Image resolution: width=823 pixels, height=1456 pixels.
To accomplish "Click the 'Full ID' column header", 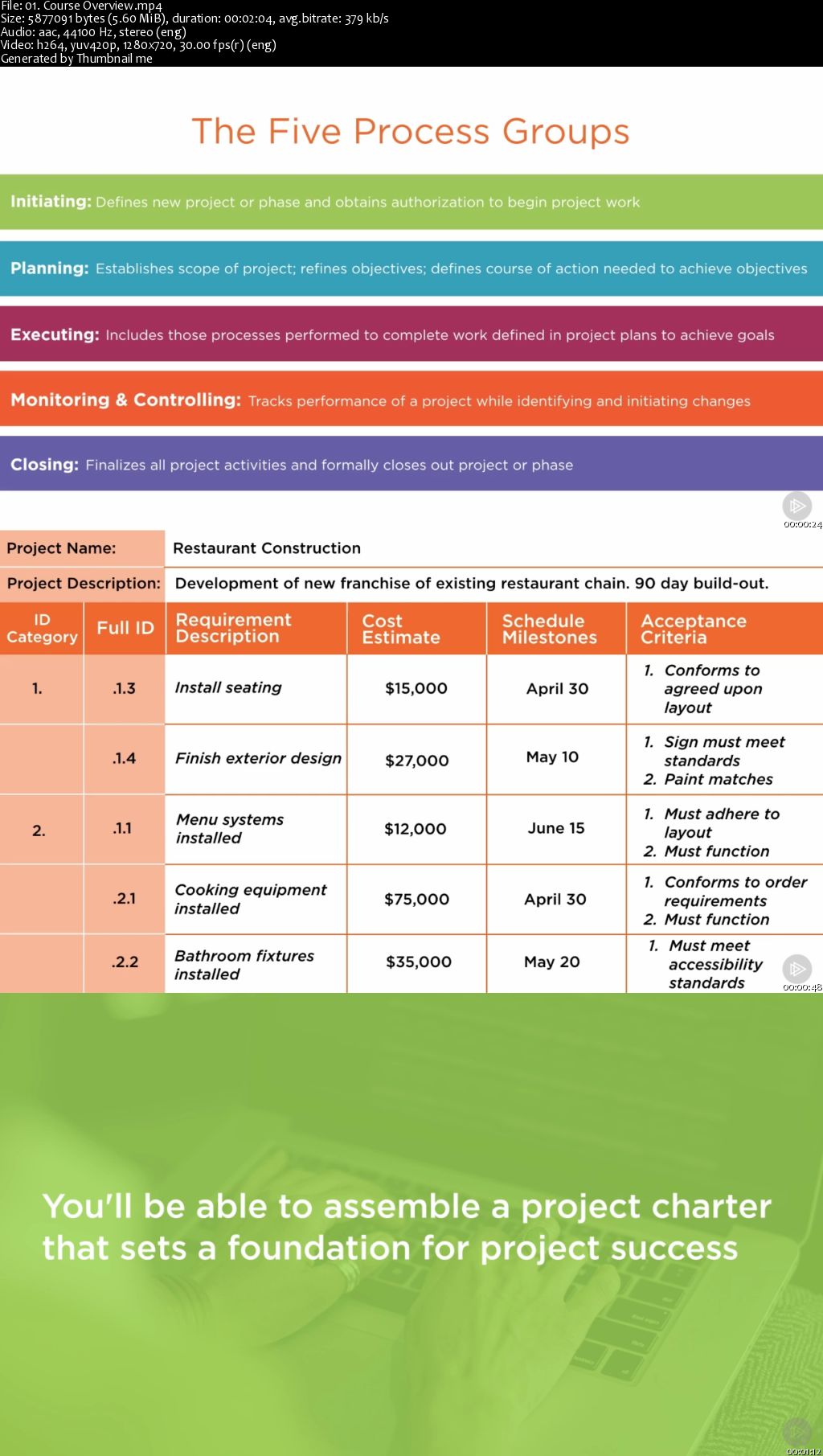I will click(125, 629).
